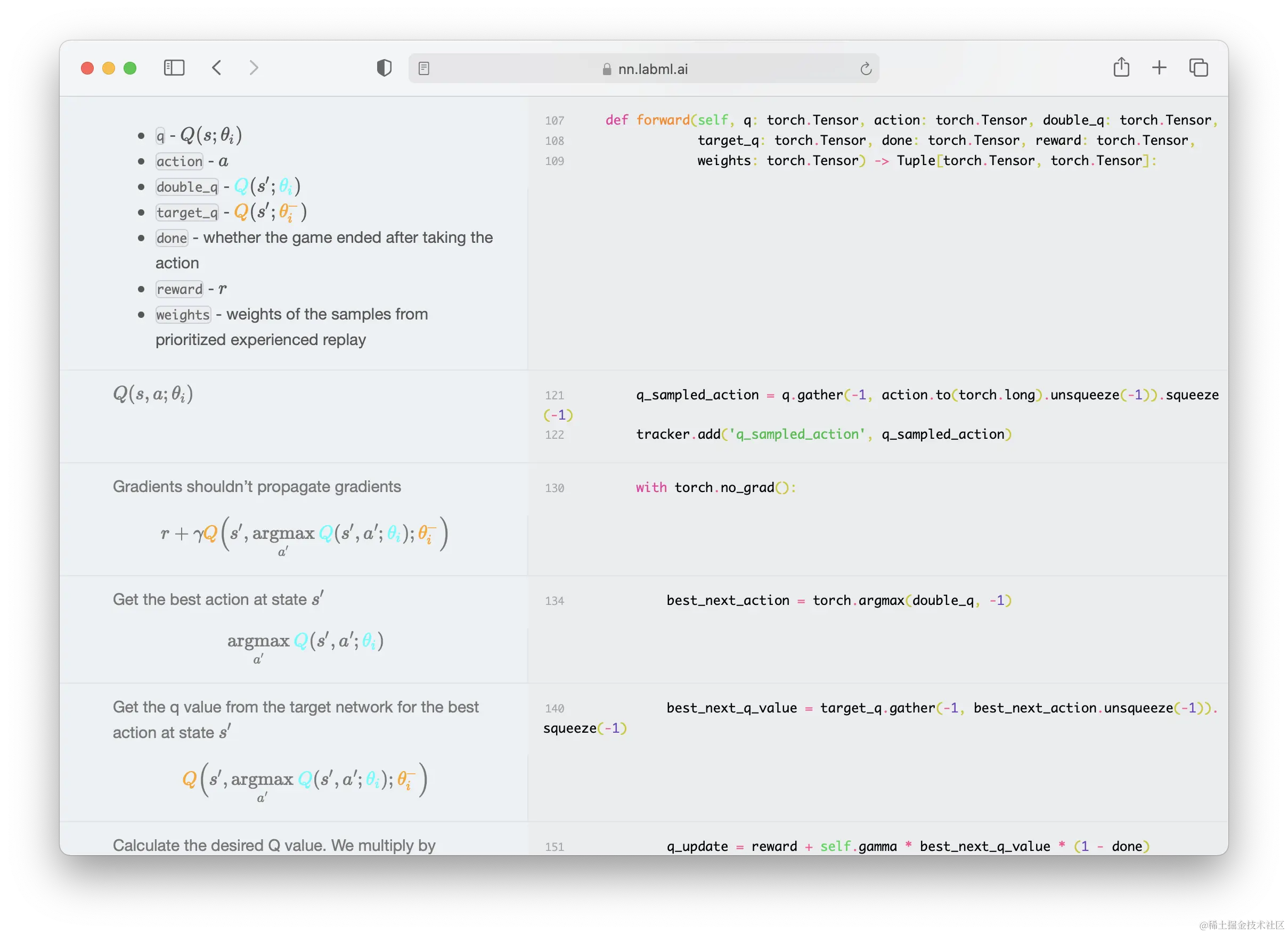Click the lock icon beside the URL
Screen dimensions: 1288x934
click(x=607, y=69)
